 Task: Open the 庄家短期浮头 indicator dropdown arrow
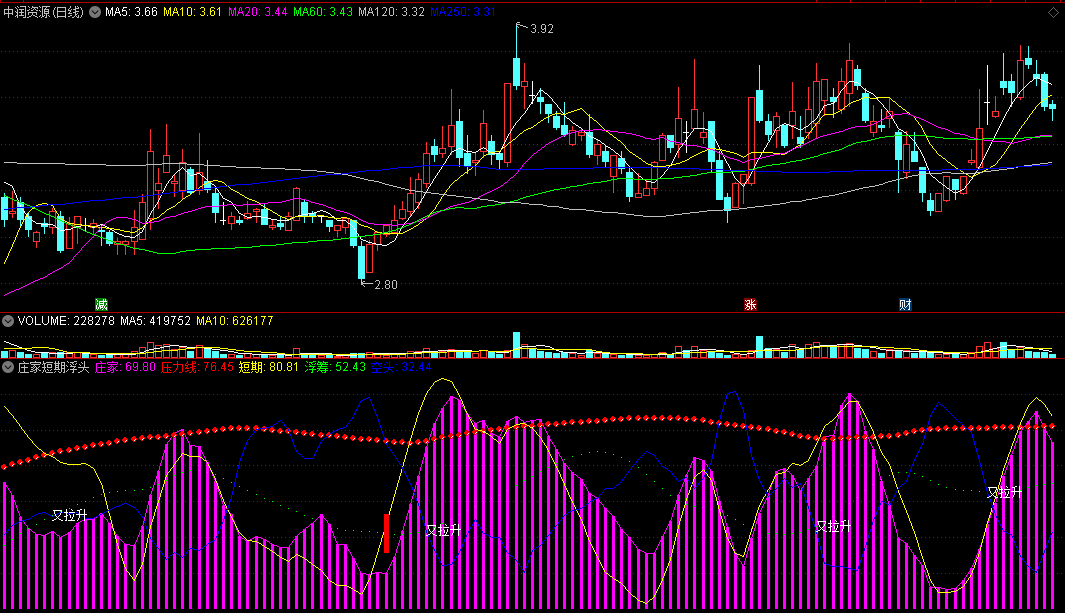click(x=8, y=367)
